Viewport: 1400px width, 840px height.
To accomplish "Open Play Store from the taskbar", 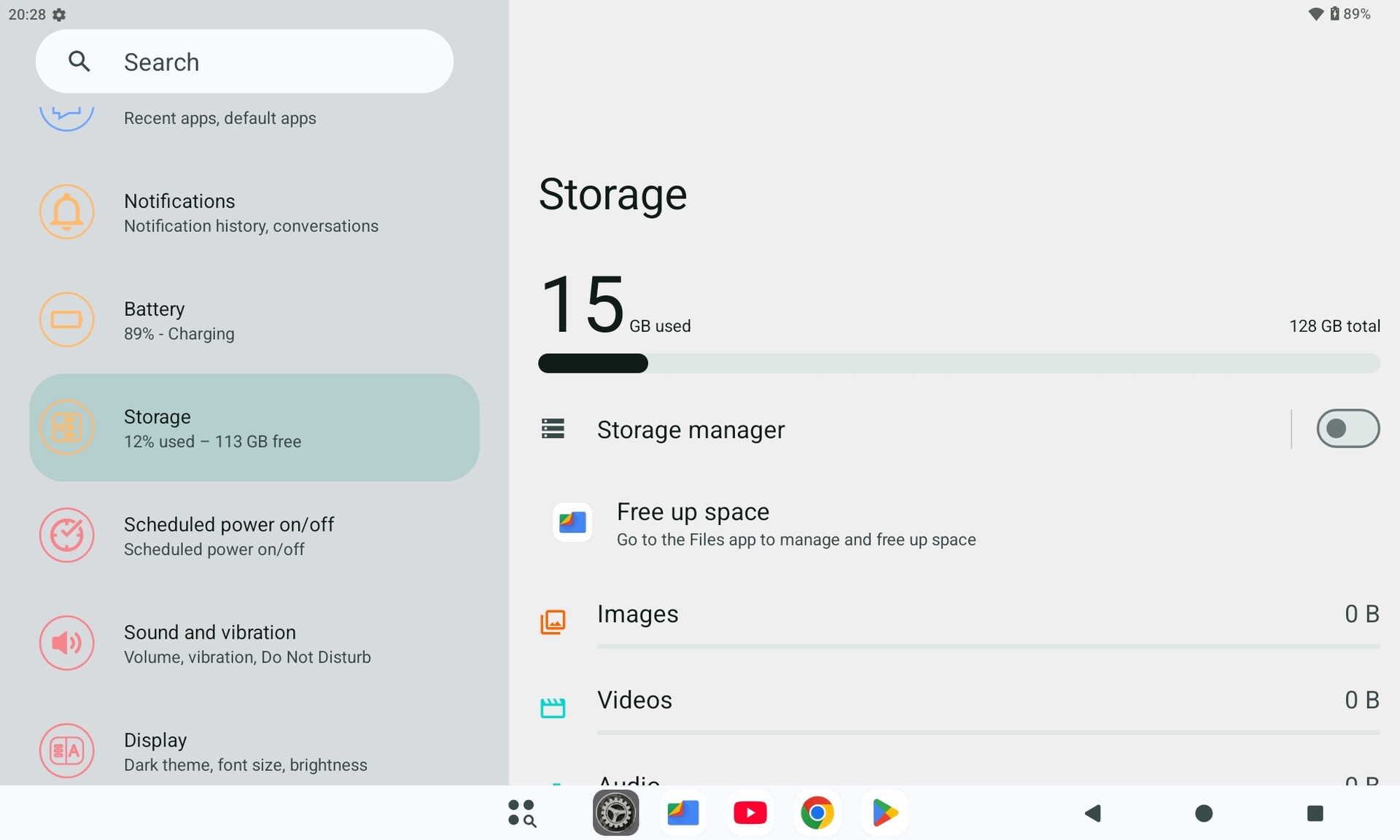I will click(884, 813).
